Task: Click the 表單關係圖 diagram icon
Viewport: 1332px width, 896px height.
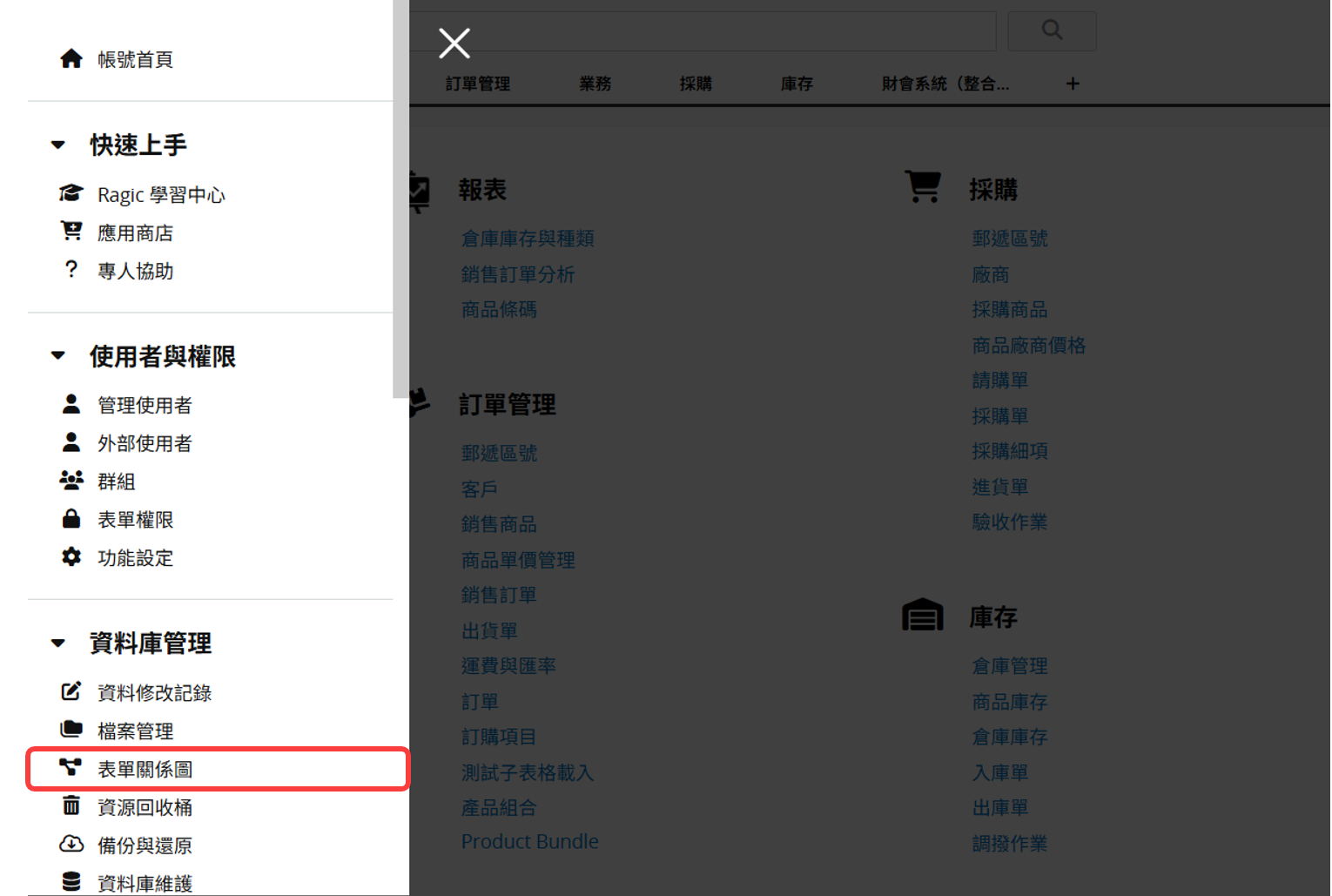Action: (x=71, y=767)
